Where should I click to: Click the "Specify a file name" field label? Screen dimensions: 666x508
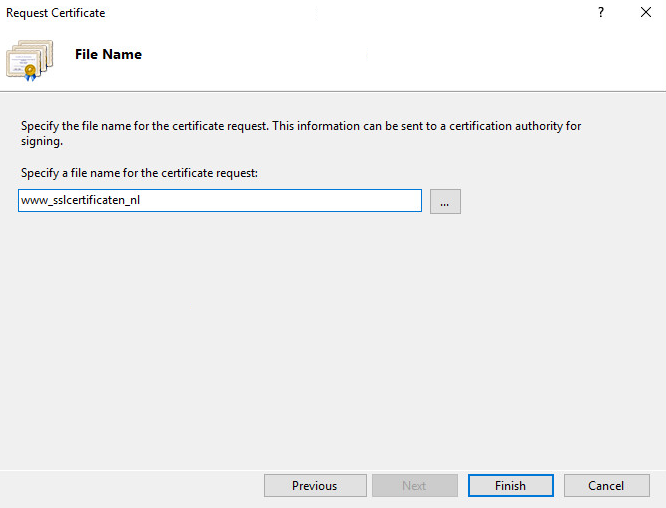[139, 173]
